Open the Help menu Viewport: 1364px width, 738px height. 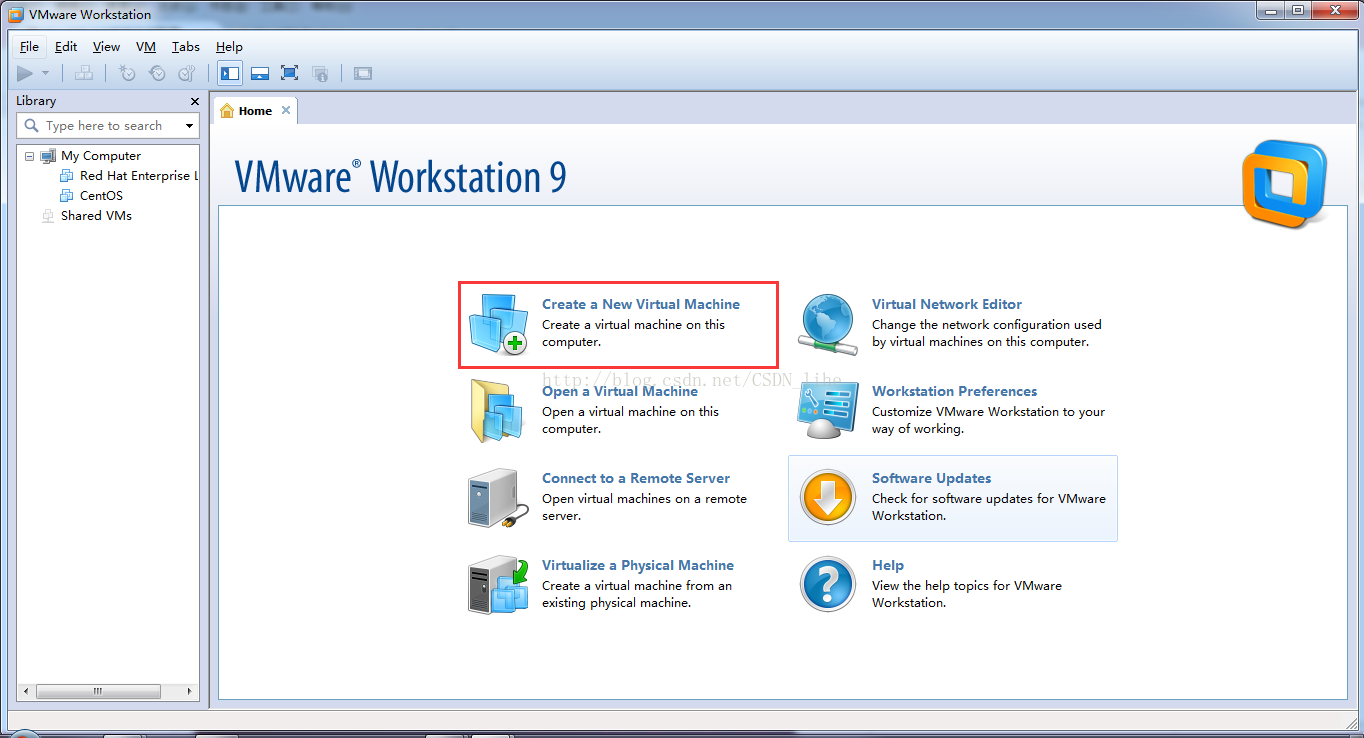pos(229,47)
